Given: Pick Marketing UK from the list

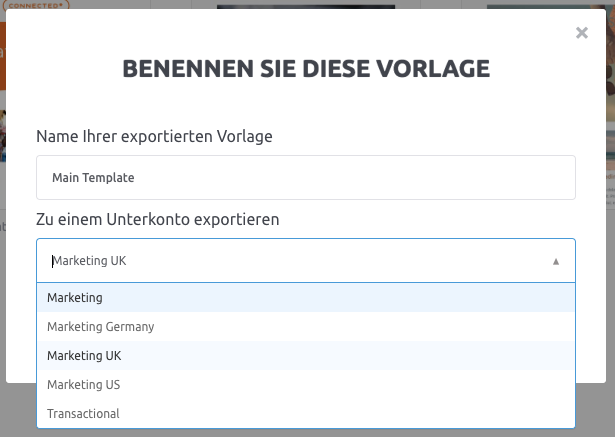Looking at the screenshot, I should [x=306, y=356].
